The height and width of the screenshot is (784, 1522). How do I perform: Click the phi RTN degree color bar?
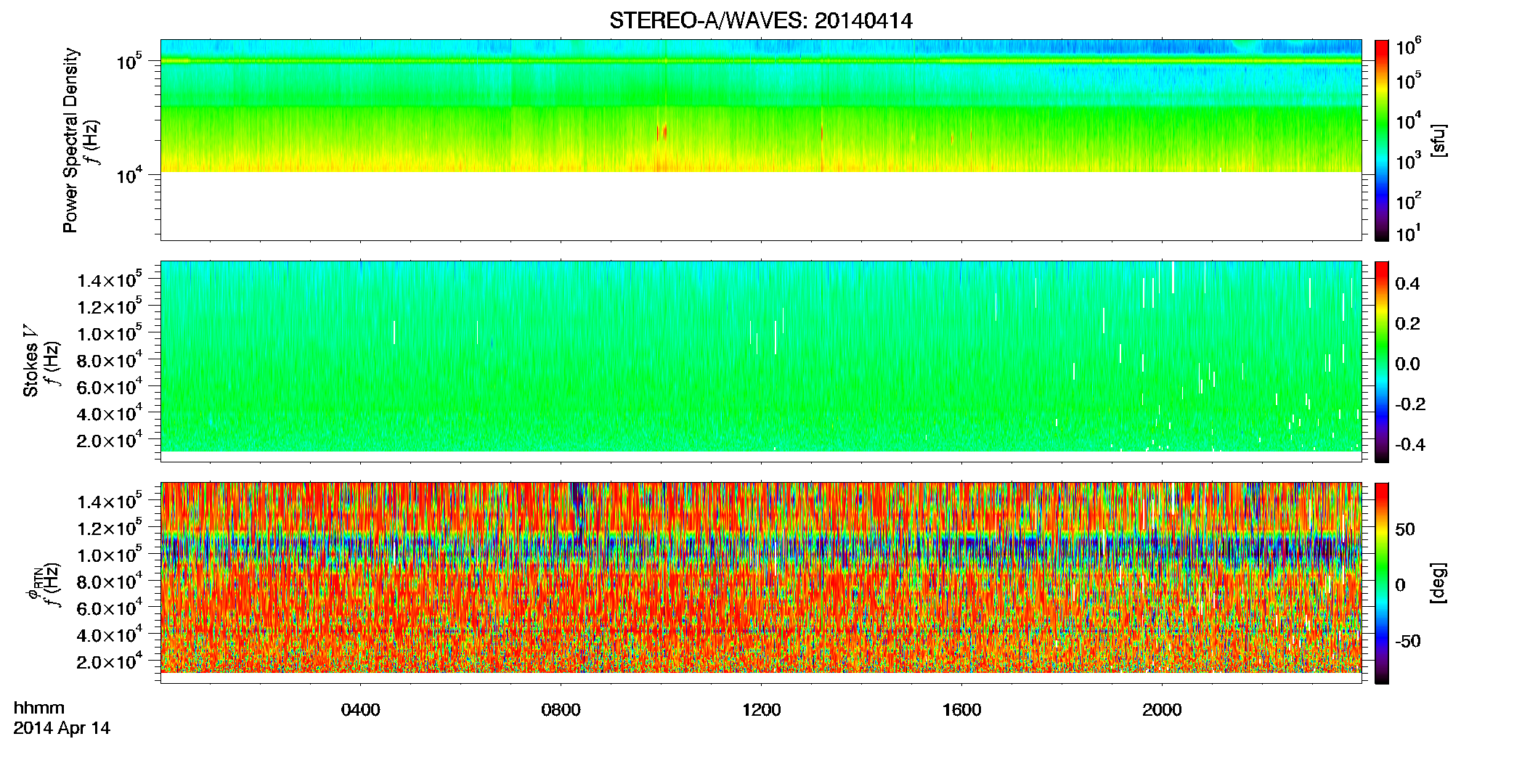[x=1382, y=583]
